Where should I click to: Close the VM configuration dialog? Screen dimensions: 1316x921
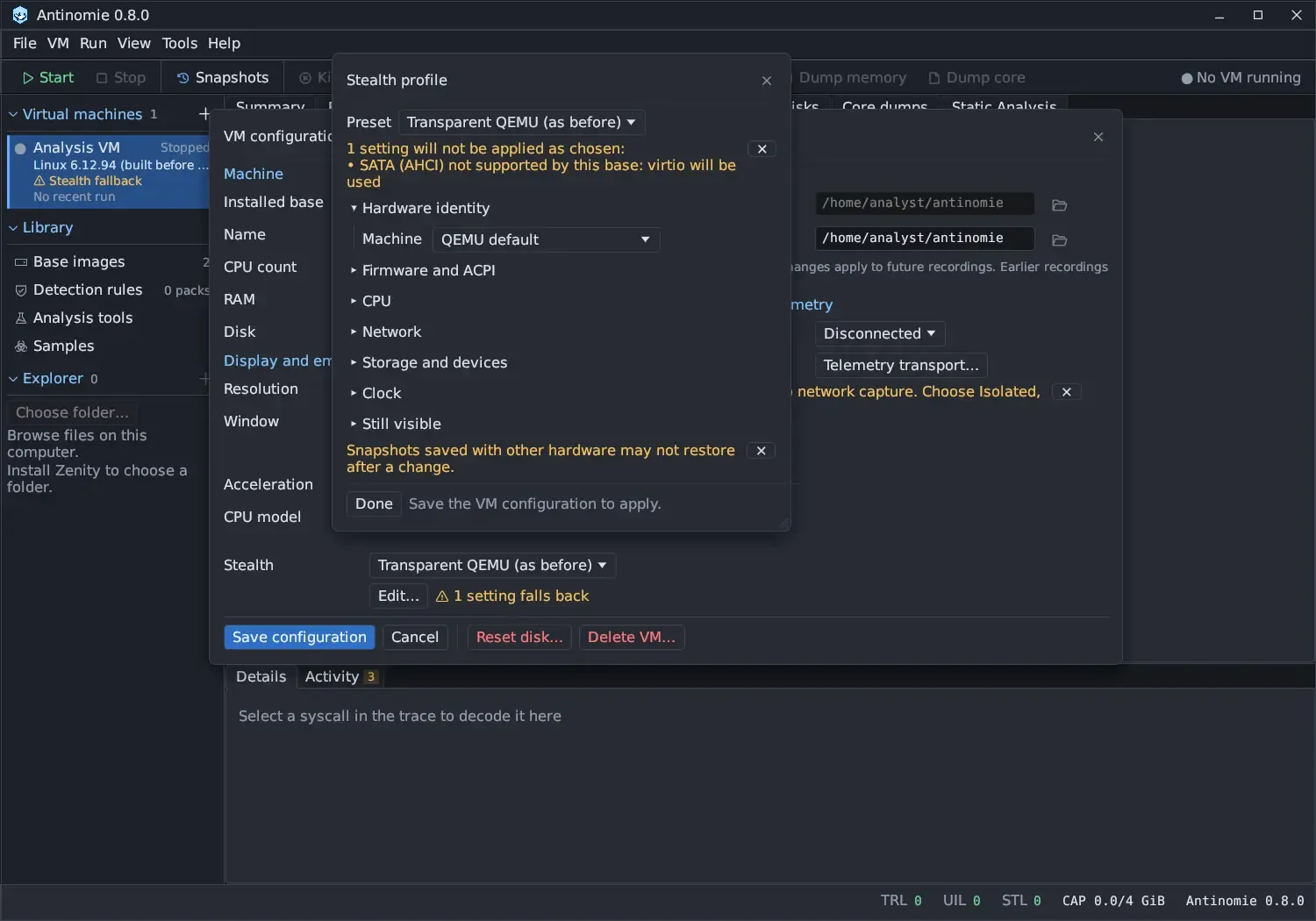point(1098,137)
